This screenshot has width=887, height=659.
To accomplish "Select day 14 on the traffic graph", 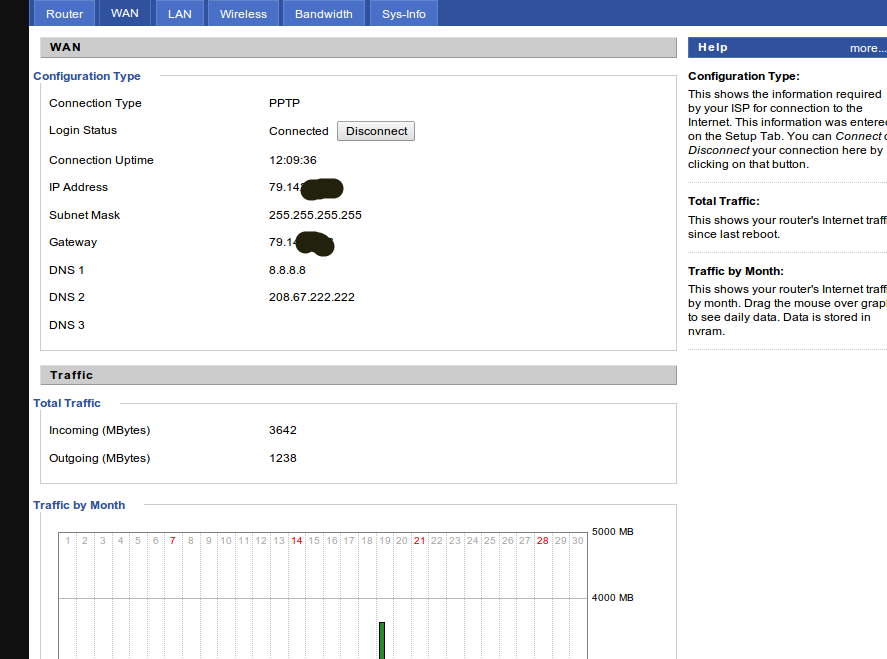I will (x=297, y=541).
